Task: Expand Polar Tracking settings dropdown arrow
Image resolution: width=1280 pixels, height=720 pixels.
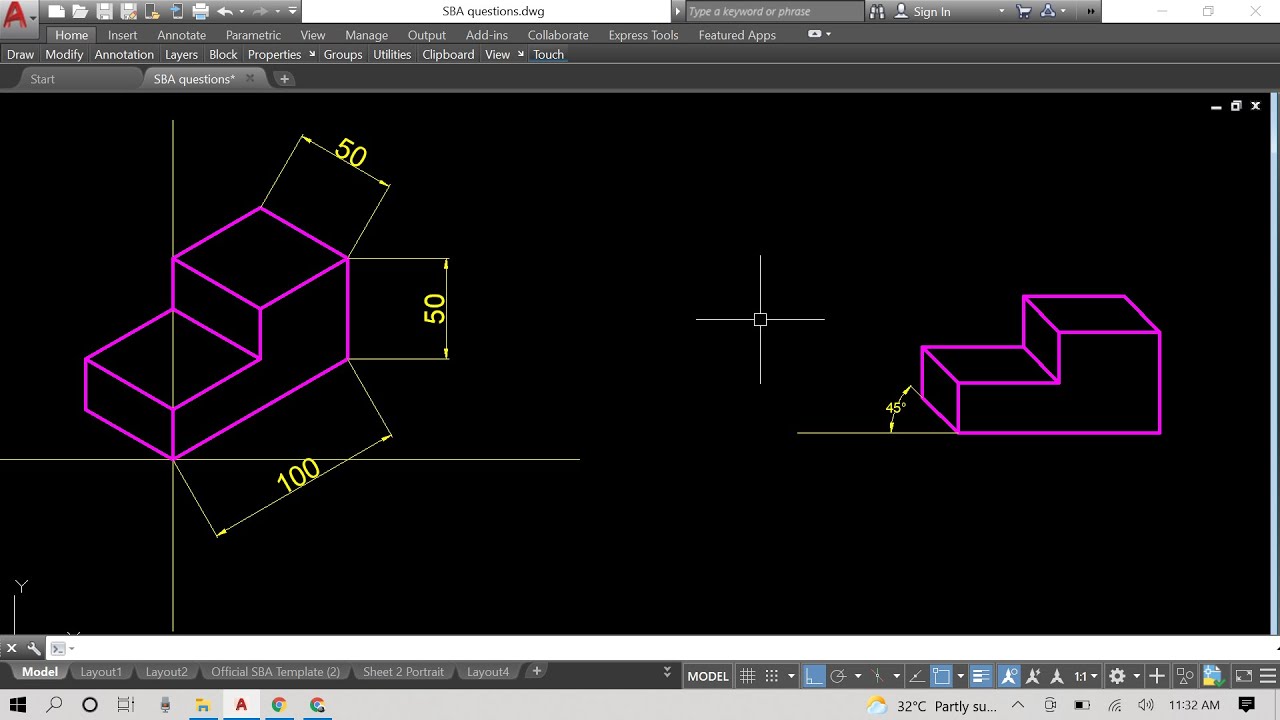Action: click(x=858, y=676)
